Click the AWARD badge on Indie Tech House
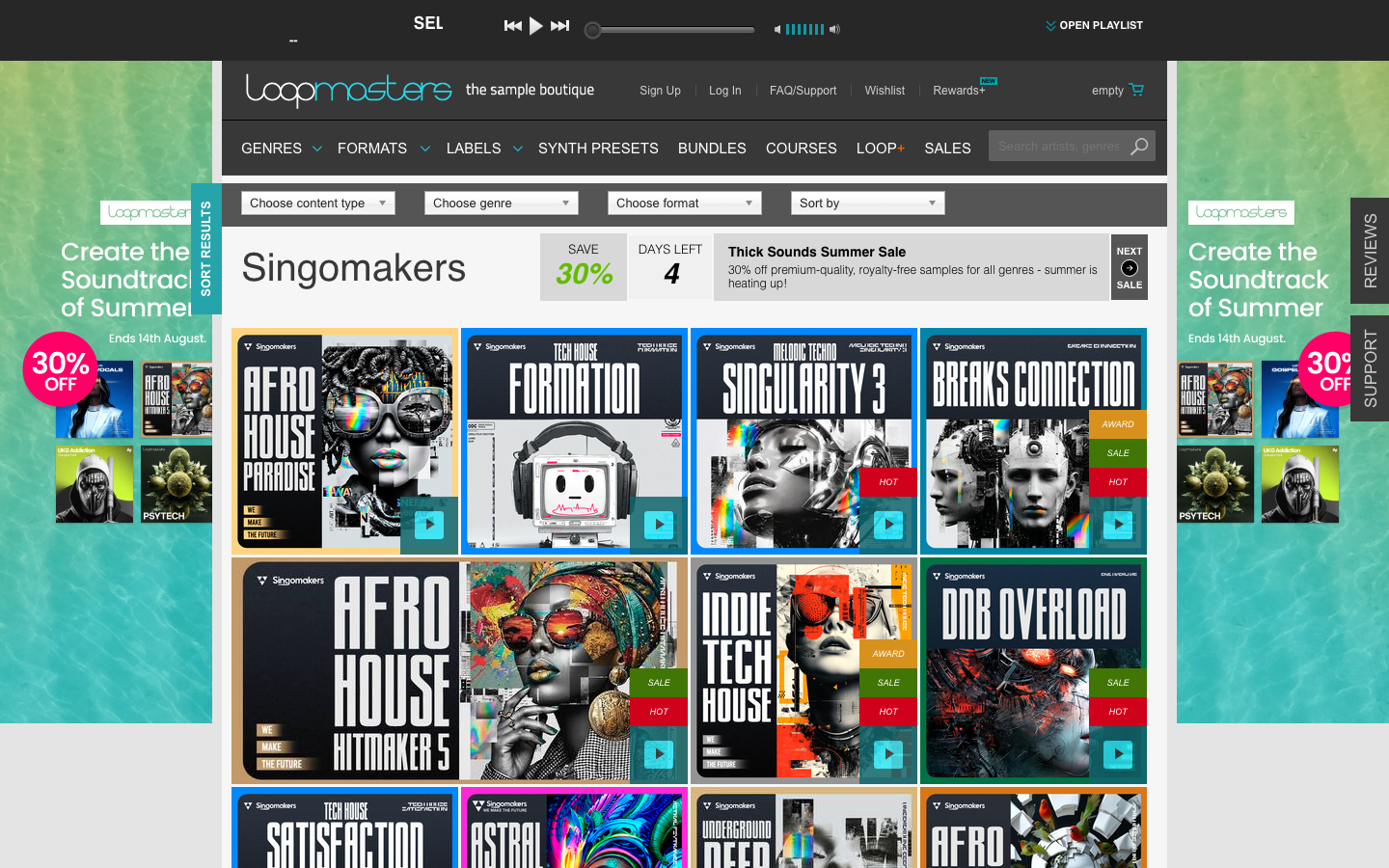Viewport: 1389px width, 868px height. (x=888, y=654)
